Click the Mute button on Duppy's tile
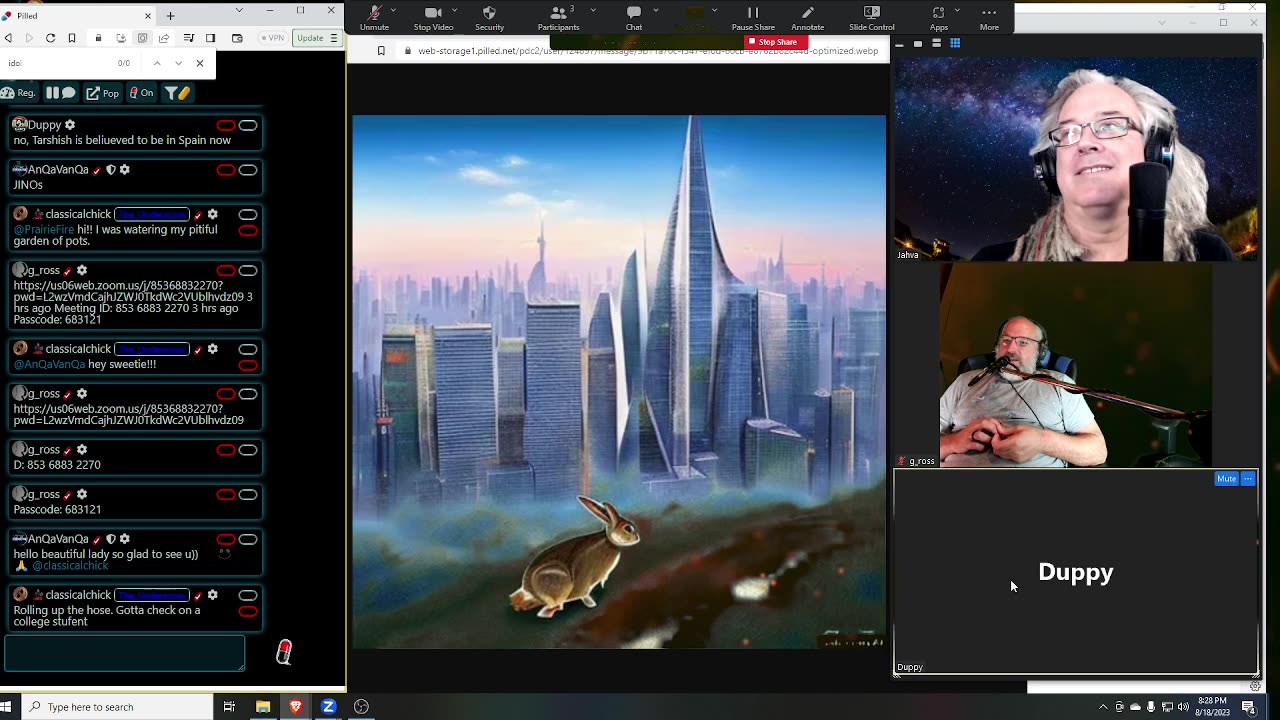 pyautogui.click(x=1226, y=479)
